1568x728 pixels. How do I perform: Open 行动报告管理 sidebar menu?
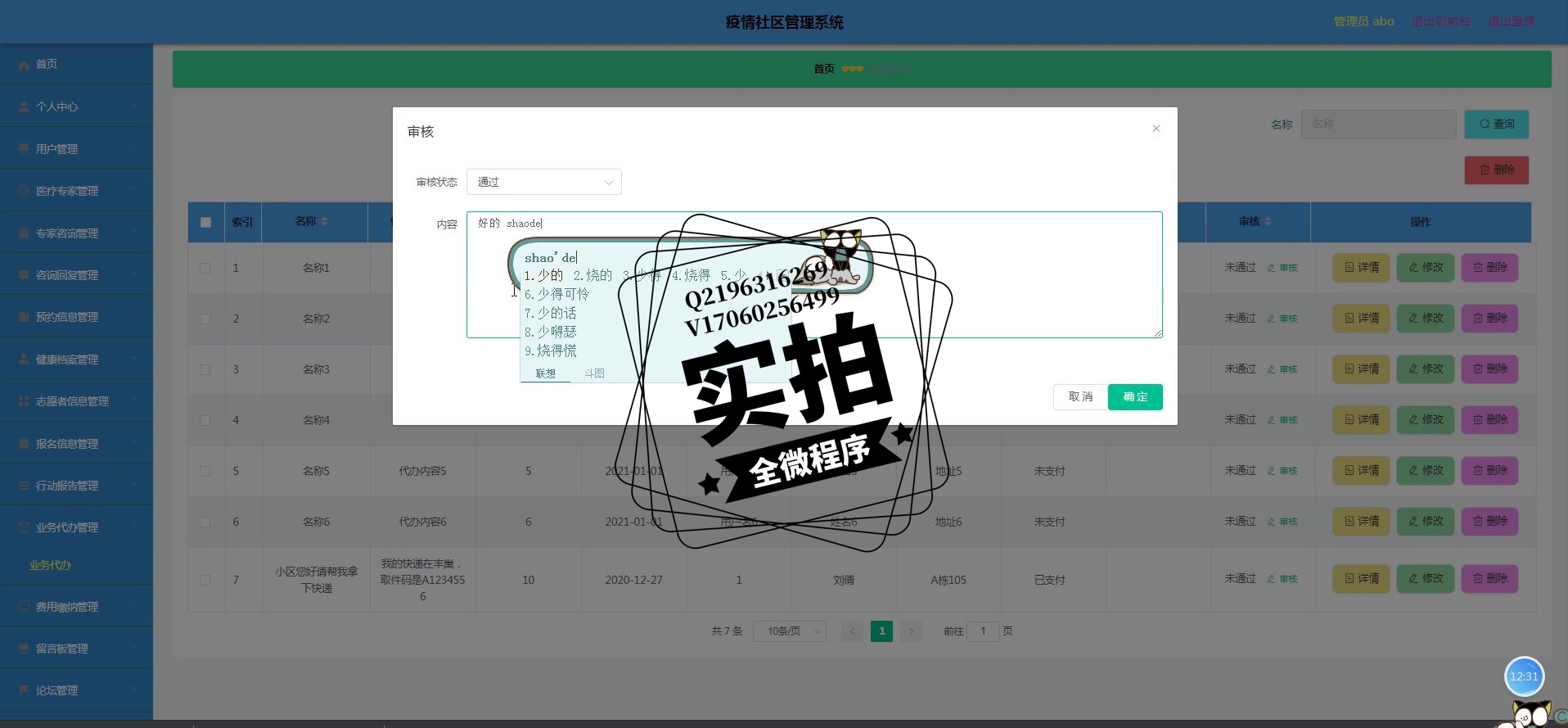pos(76,486)
